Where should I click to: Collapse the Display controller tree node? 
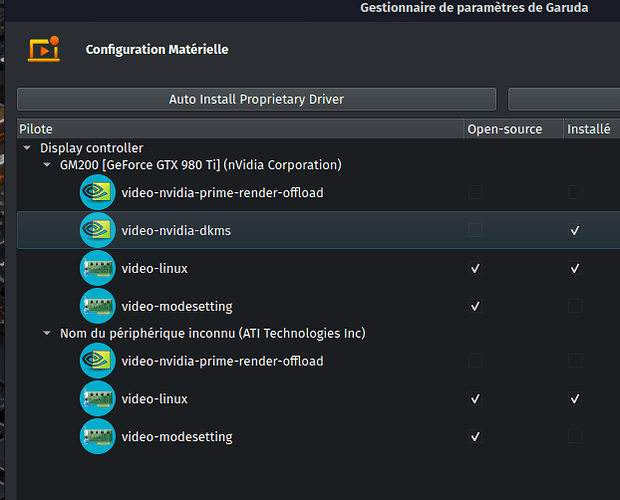point(27,148)
